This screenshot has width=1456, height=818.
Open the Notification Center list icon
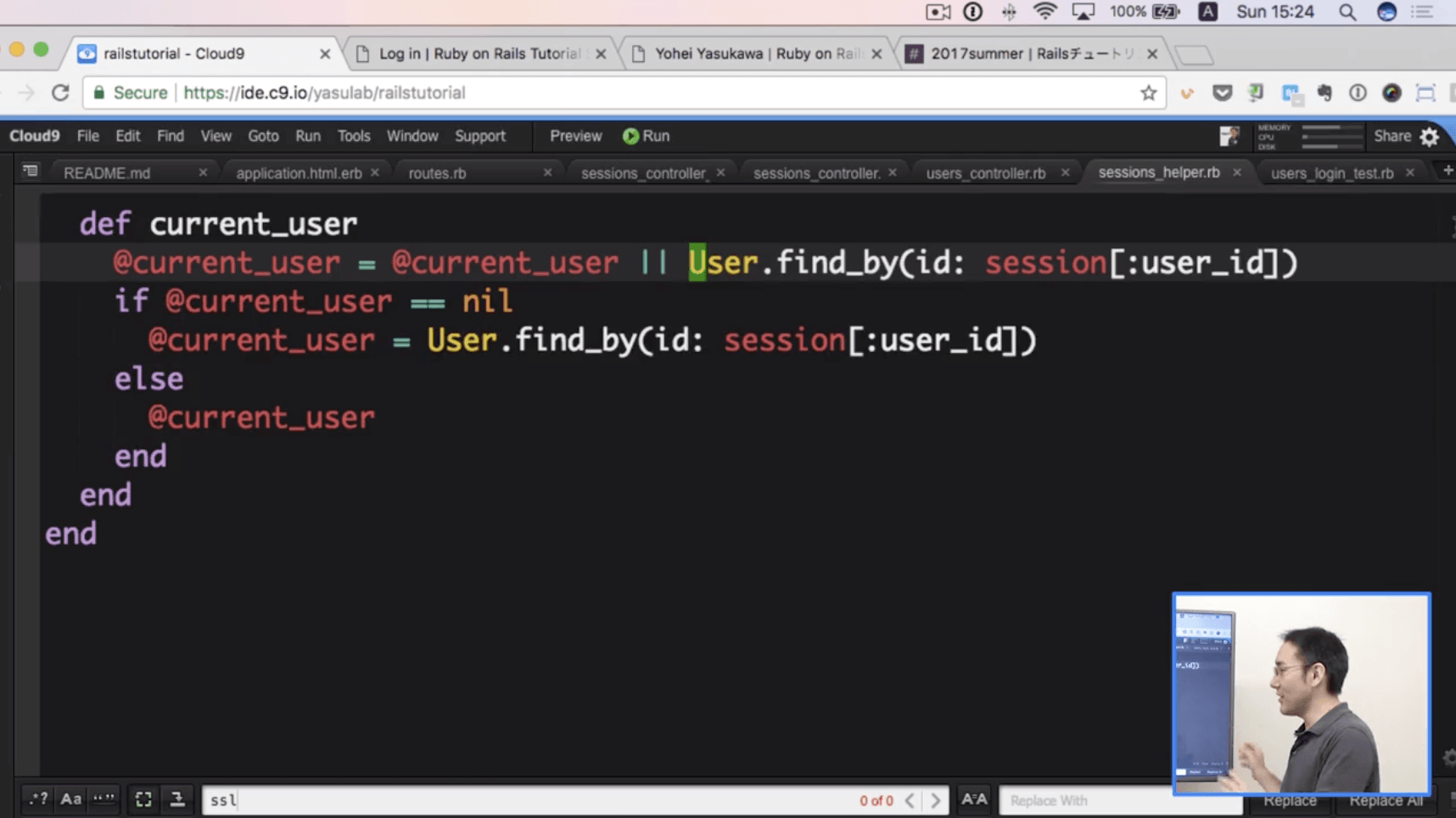click(x=1422, y=12)
